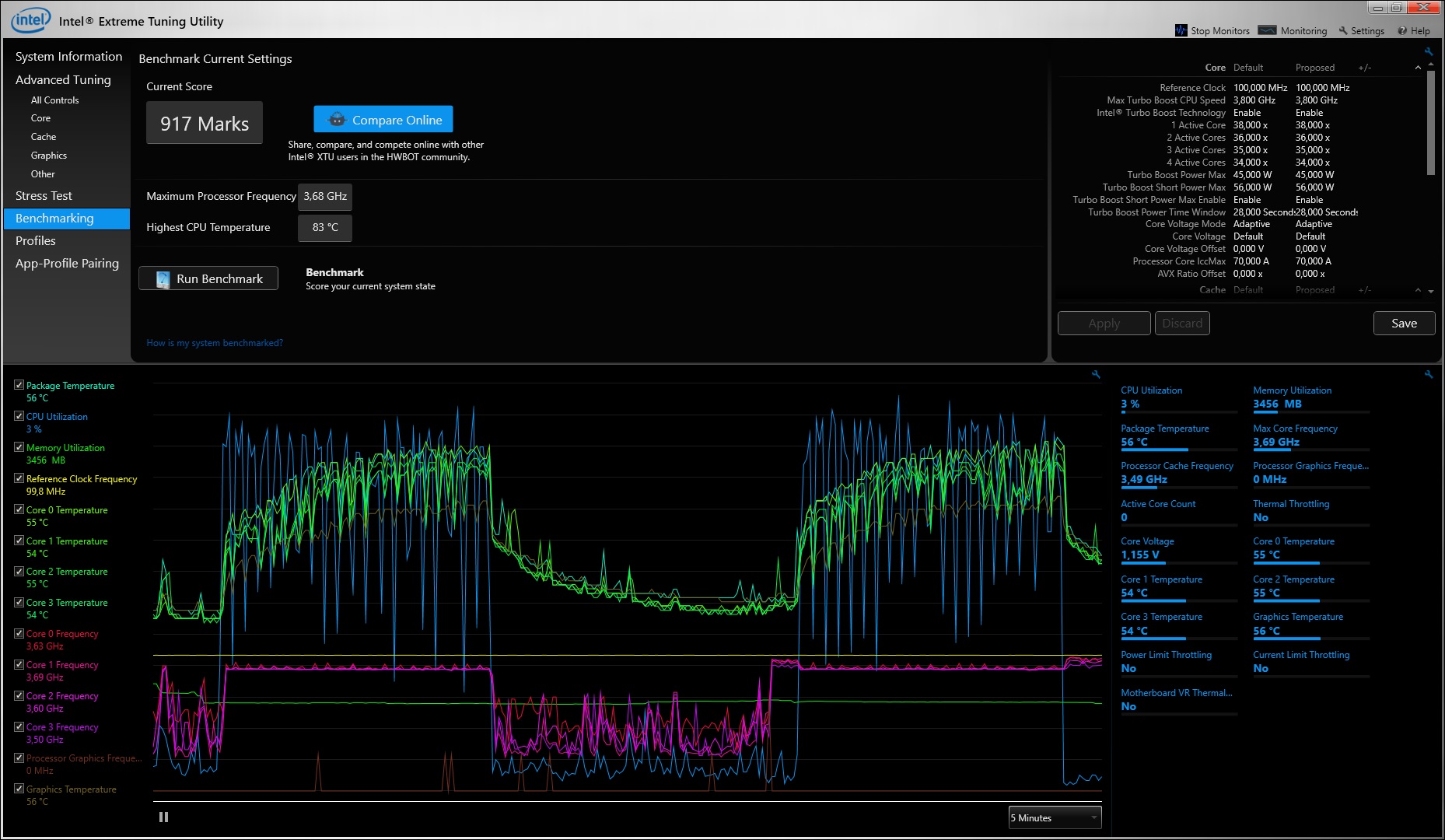Viewport: 1445px width, 840px height.
Task: Open Advanced Tuning section
Action: coord(63,80)
